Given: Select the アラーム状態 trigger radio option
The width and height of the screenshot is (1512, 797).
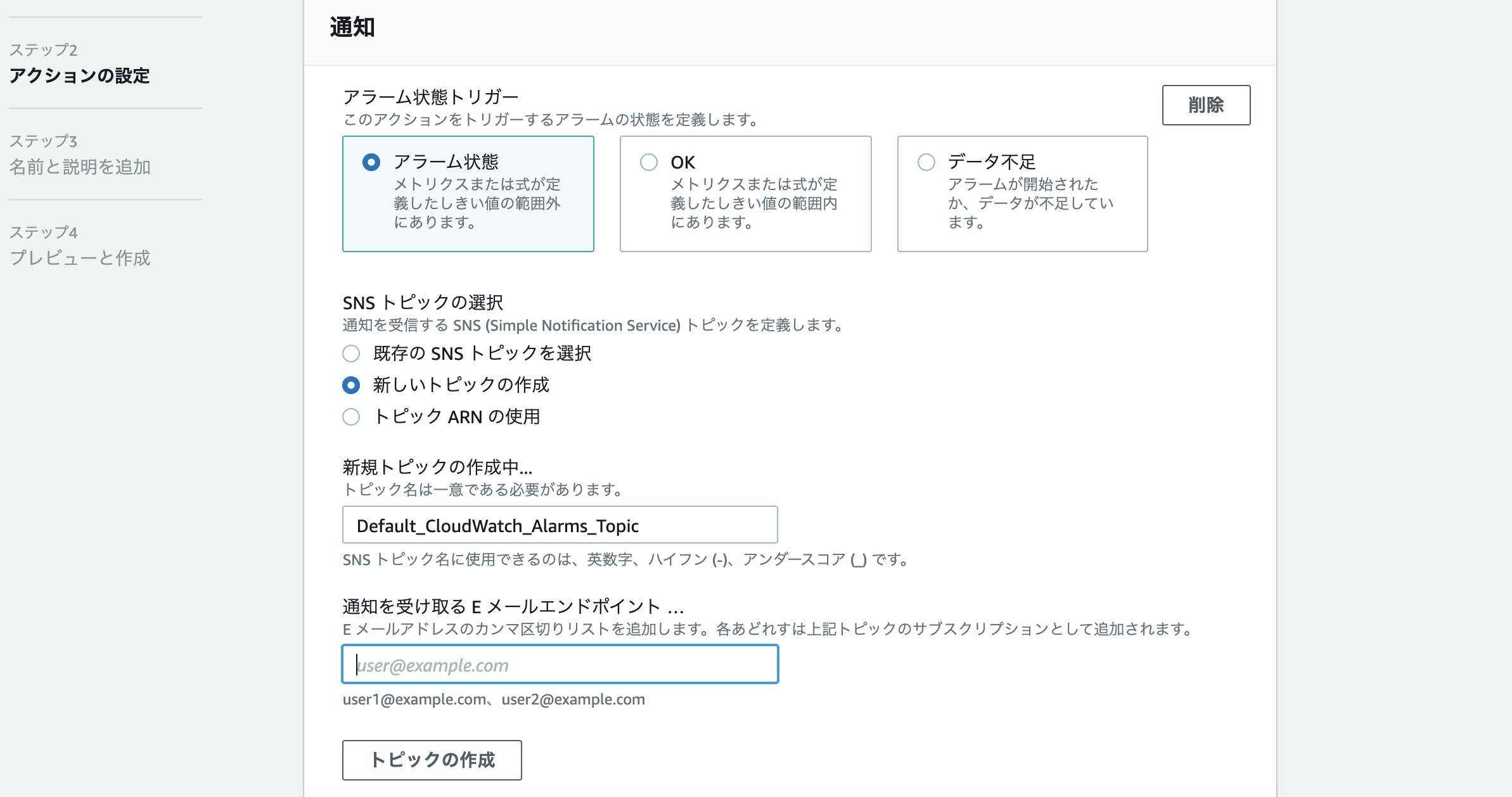Looking at the screenshot, I should pos(371,162).
